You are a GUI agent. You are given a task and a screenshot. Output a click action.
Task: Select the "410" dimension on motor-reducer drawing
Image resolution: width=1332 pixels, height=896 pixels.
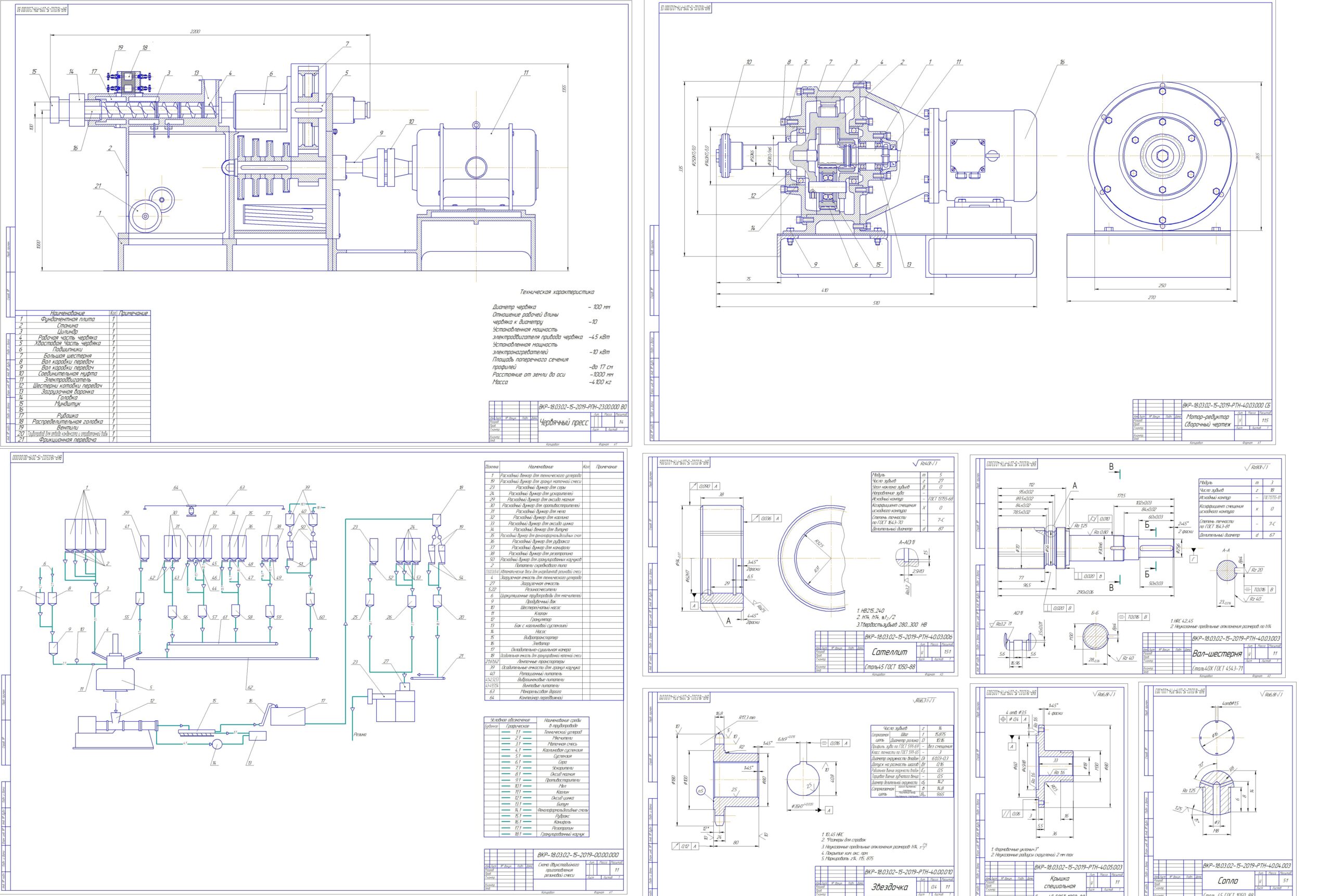click(x=824, y=290)
